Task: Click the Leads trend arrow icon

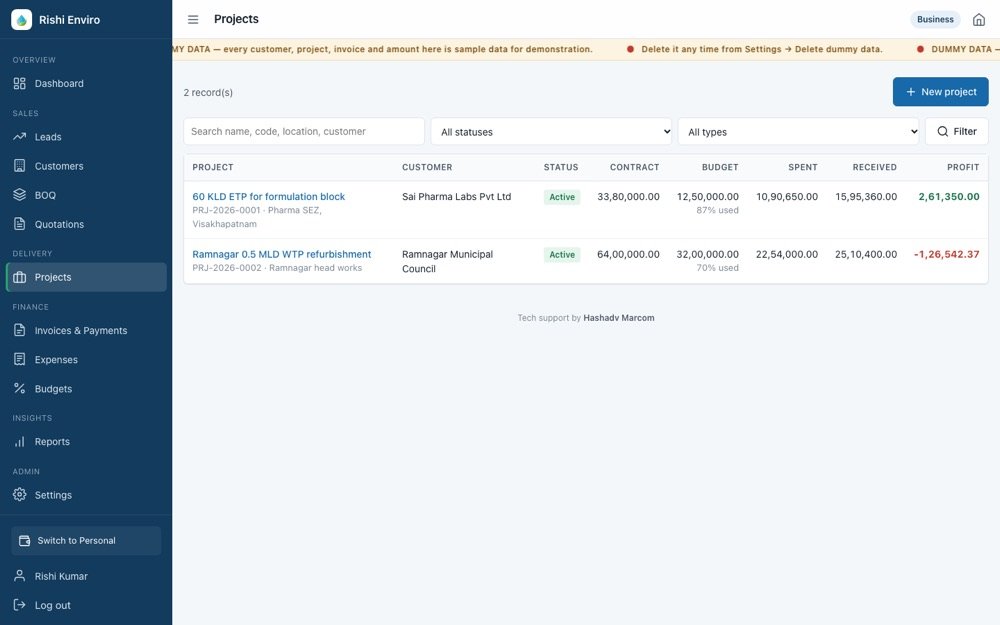Action: [x=20, y=136]
